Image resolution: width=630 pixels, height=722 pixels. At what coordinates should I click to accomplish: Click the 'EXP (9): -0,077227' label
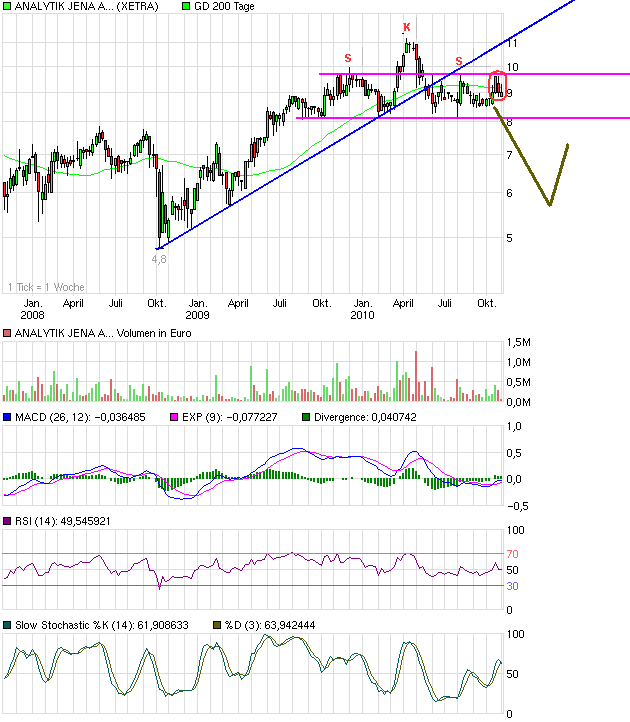229,417
